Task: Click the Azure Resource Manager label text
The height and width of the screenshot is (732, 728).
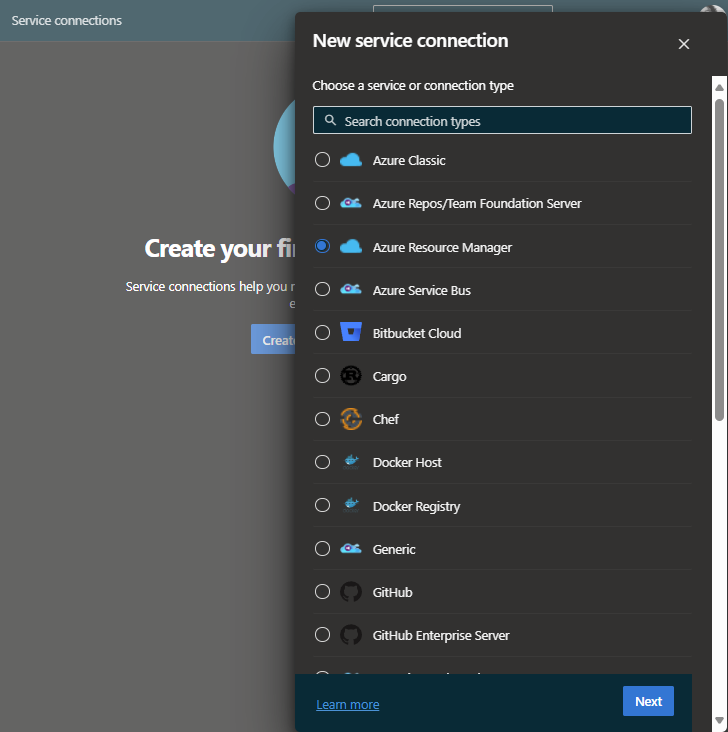Action: click(442, 247)
